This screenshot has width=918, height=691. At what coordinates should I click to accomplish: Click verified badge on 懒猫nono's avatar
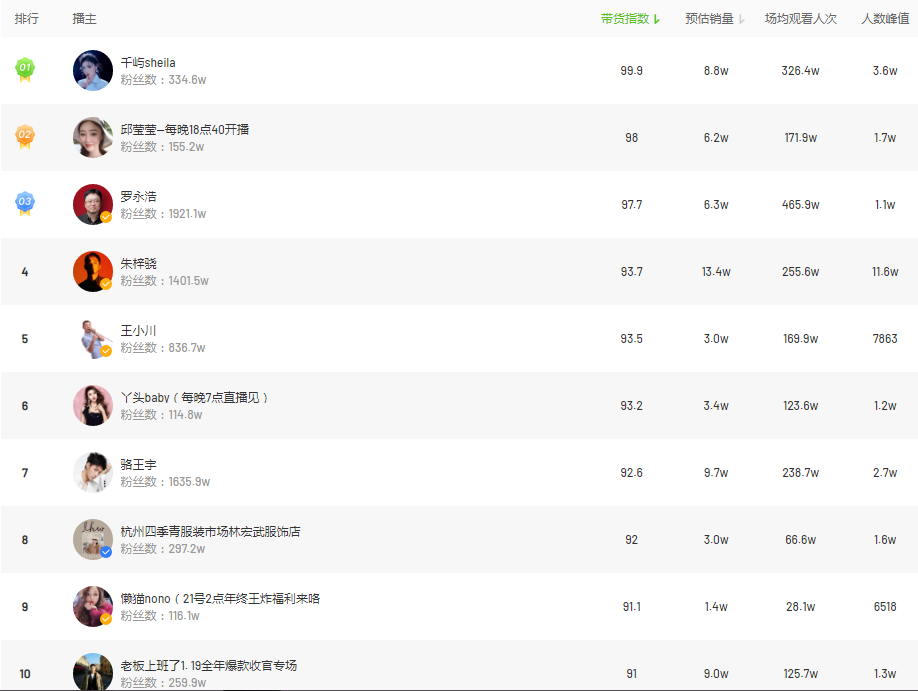click(106, 619)
